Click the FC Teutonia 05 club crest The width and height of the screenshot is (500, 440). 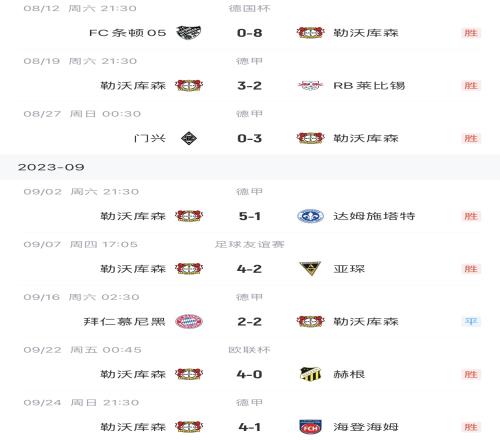click(189, 33)
